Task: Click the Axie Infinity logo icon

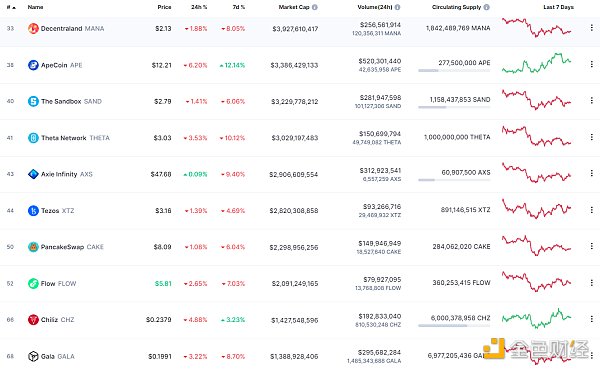Action: coord(33,174)
